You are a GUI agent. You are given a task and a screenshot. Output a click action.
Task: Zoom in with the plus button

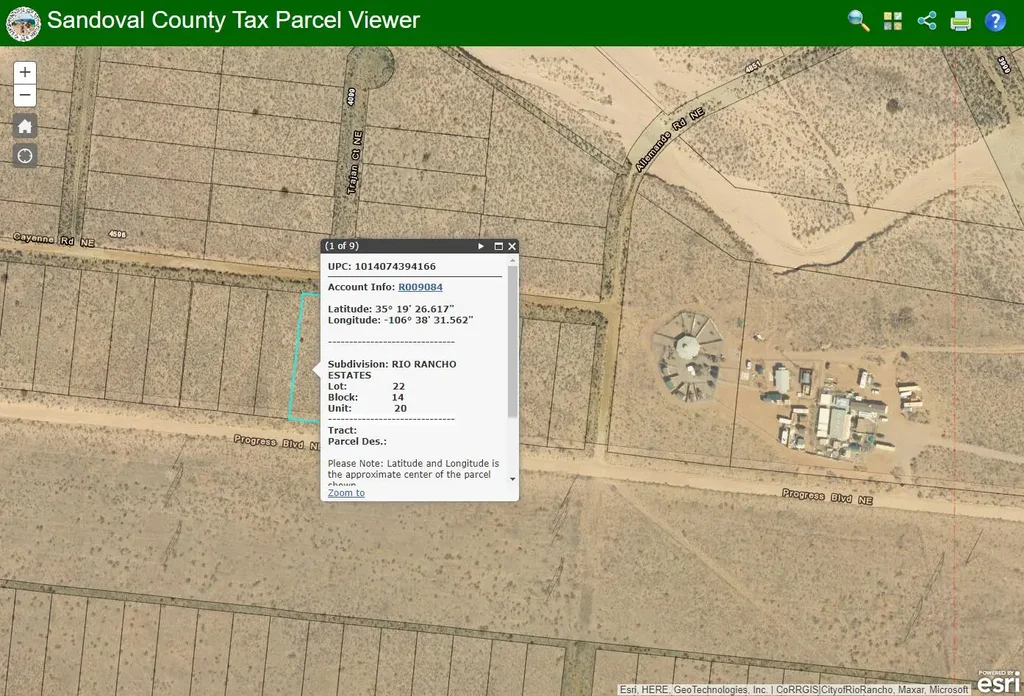tap(25, 72)
